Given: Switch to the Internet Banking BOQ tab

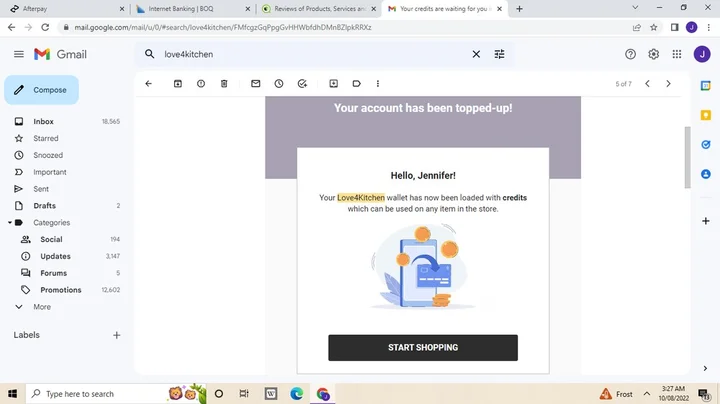Looking at the screenshot, I should [x=191, y=9].
